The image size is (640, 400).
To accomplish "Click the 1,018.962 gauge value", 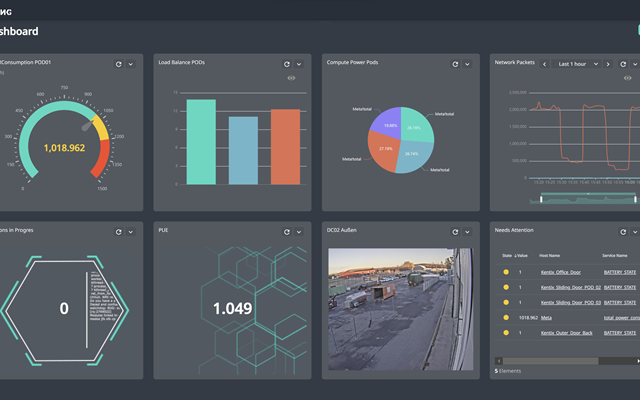I will click(x=64, y=148).
